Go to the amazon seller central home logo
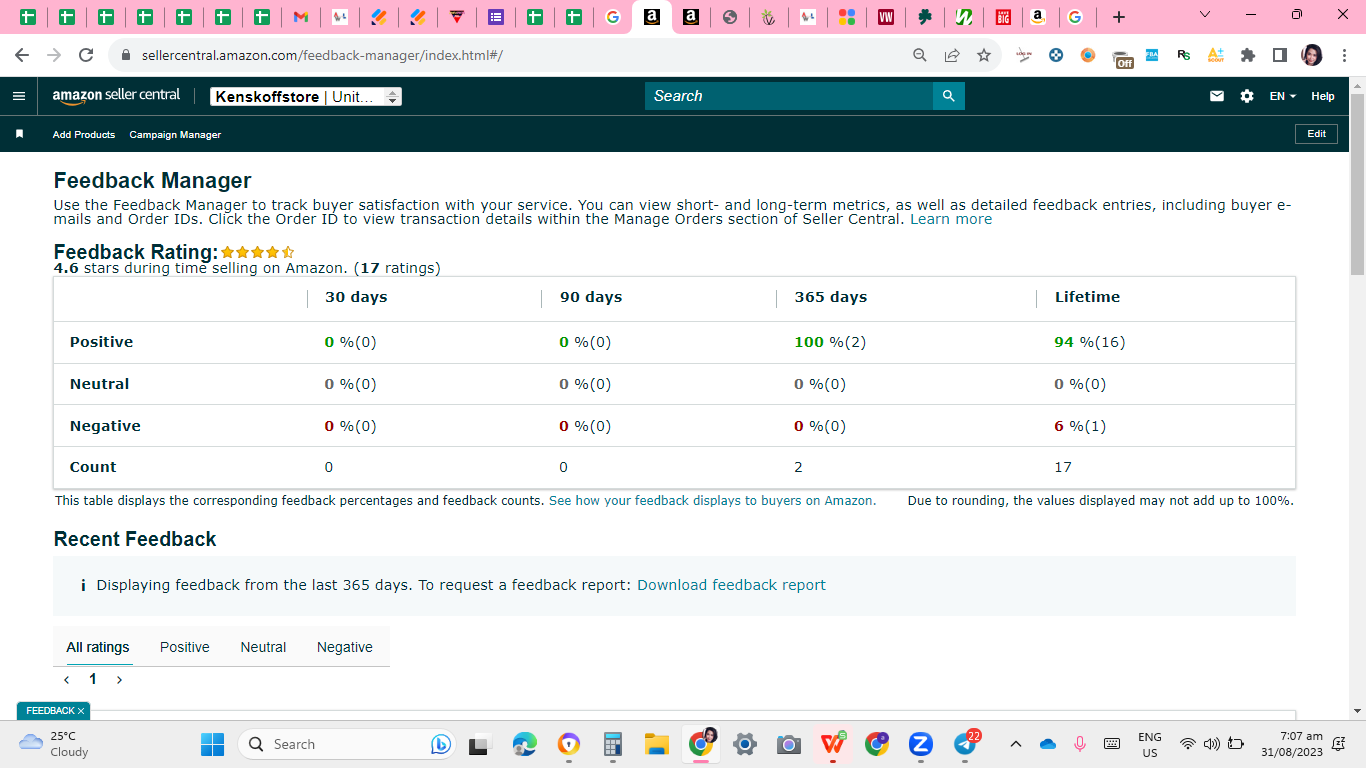 [x=116, y=96]
